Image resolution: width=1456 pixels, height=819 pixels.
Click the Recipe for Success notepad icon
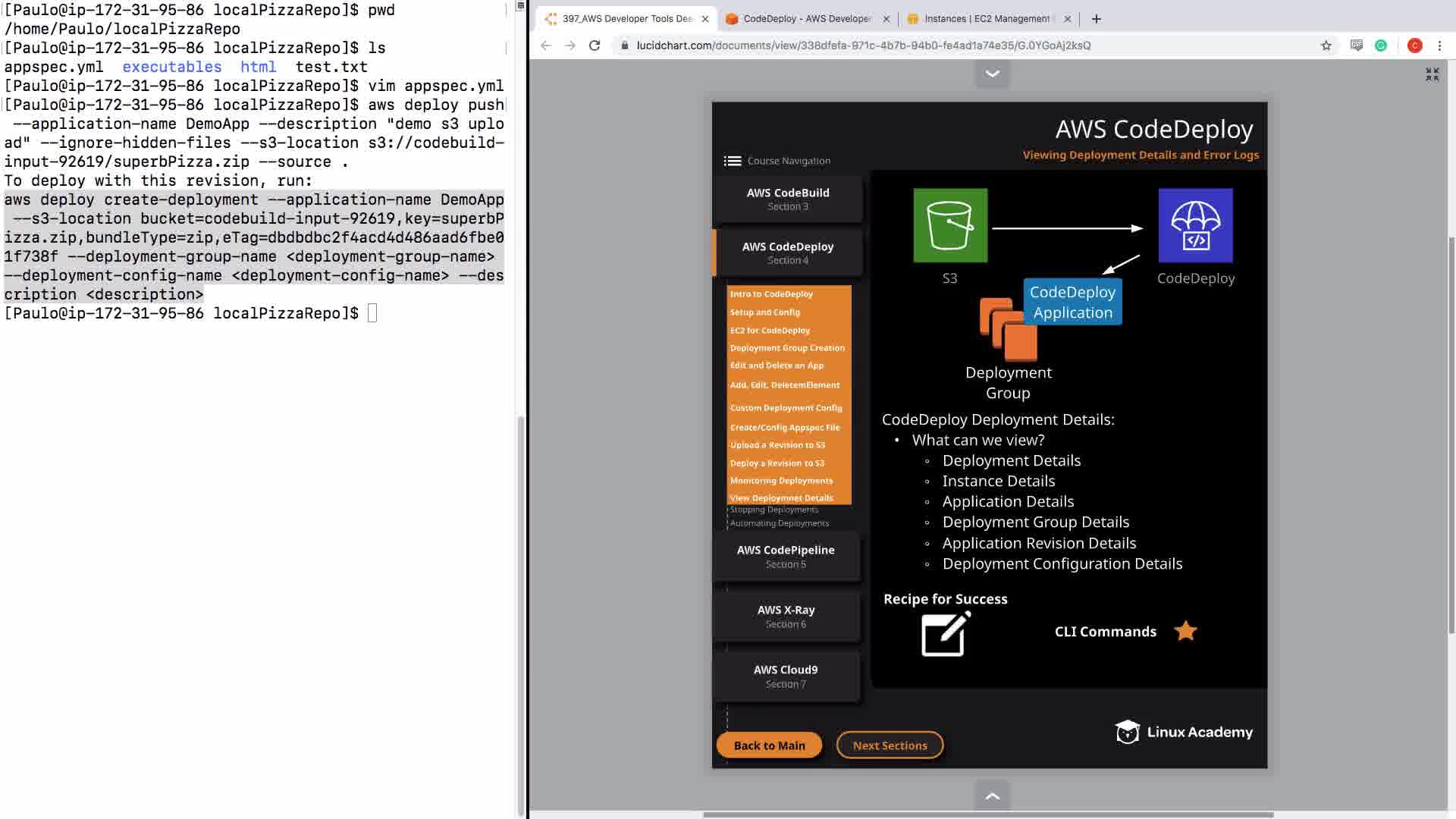945,634
